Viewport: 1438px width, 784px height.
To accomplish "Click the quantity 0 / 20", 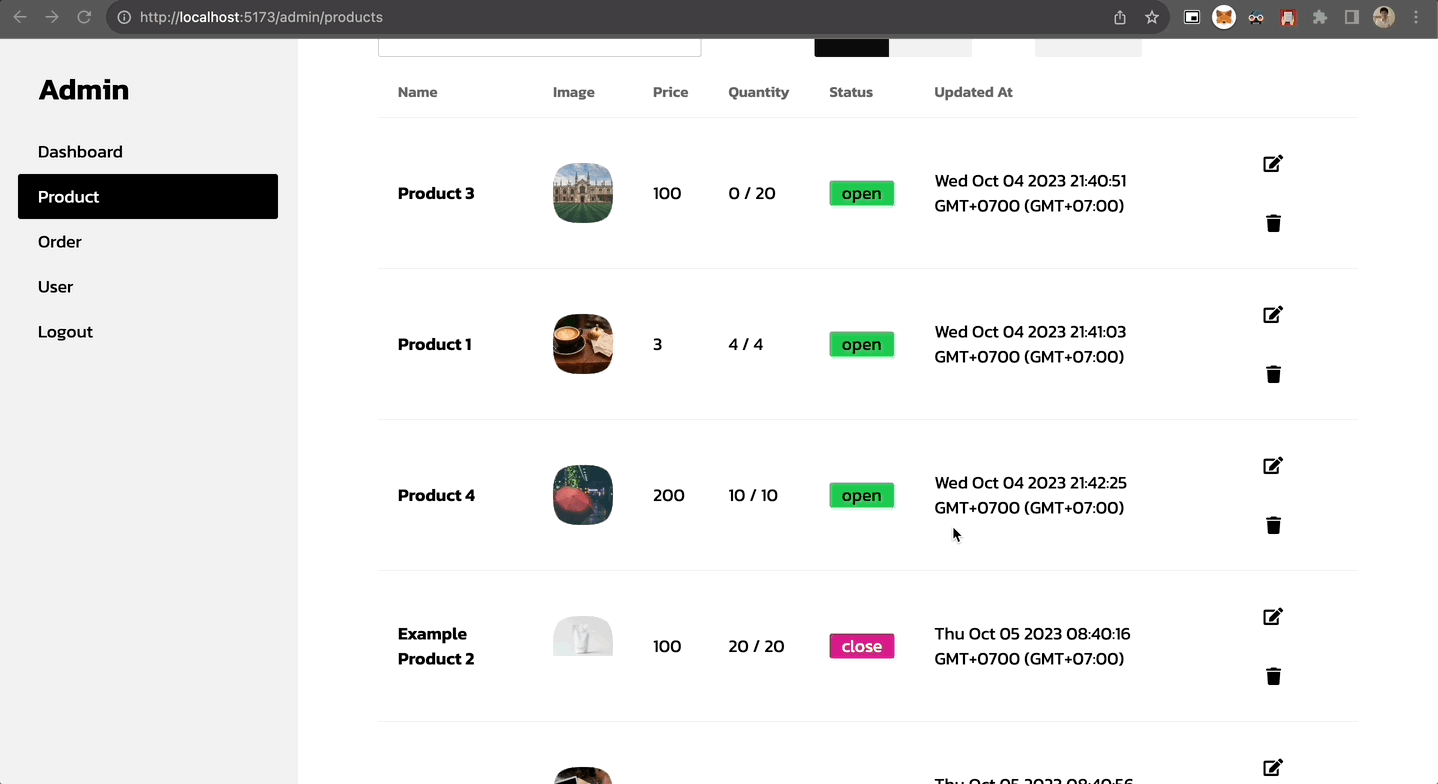I will [752, 194].
